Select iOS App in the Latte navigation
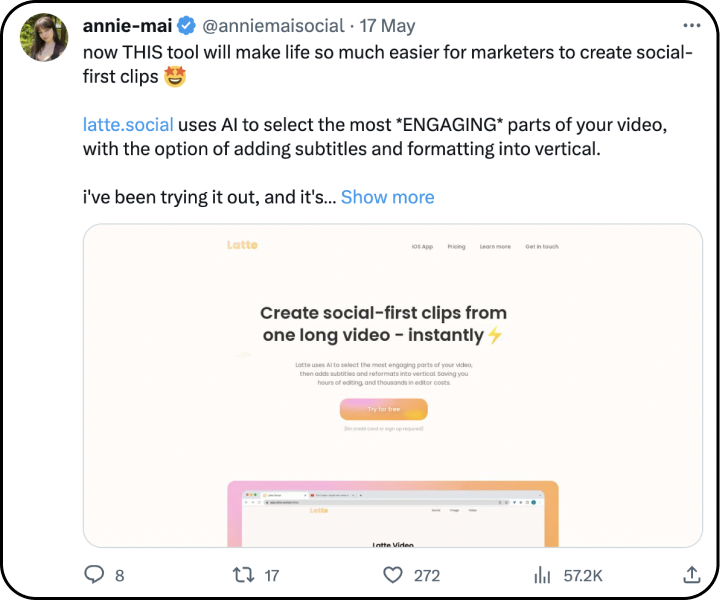The height and width of the screenshot is (600, 720). [x=422, y=246]
